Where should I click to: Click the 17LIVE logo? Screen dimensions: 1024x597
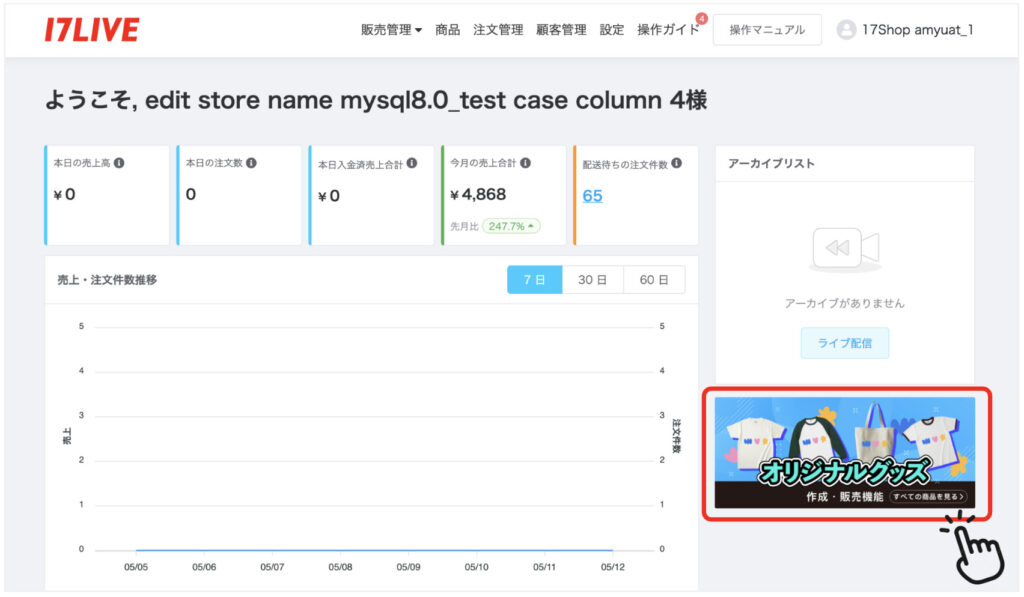pos(91,30)
